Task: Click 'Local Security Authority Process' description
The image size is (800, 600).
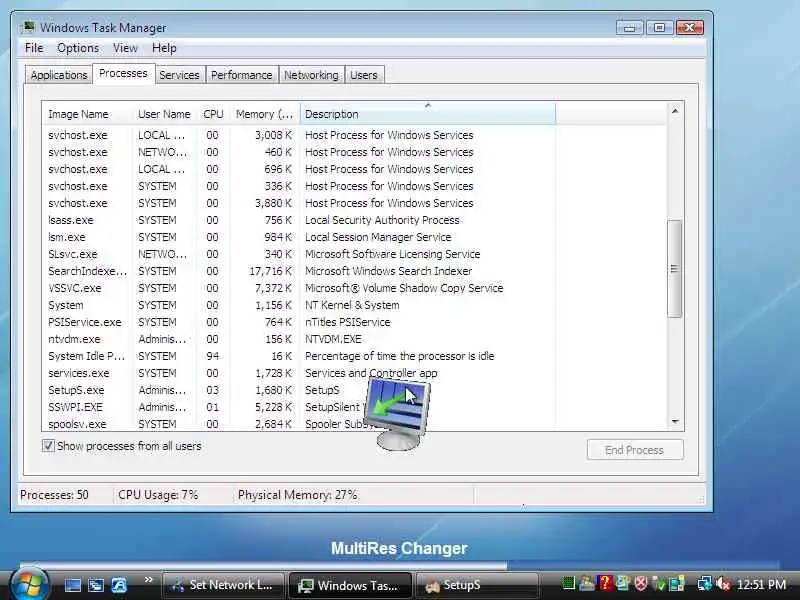Action: (382, 220)
